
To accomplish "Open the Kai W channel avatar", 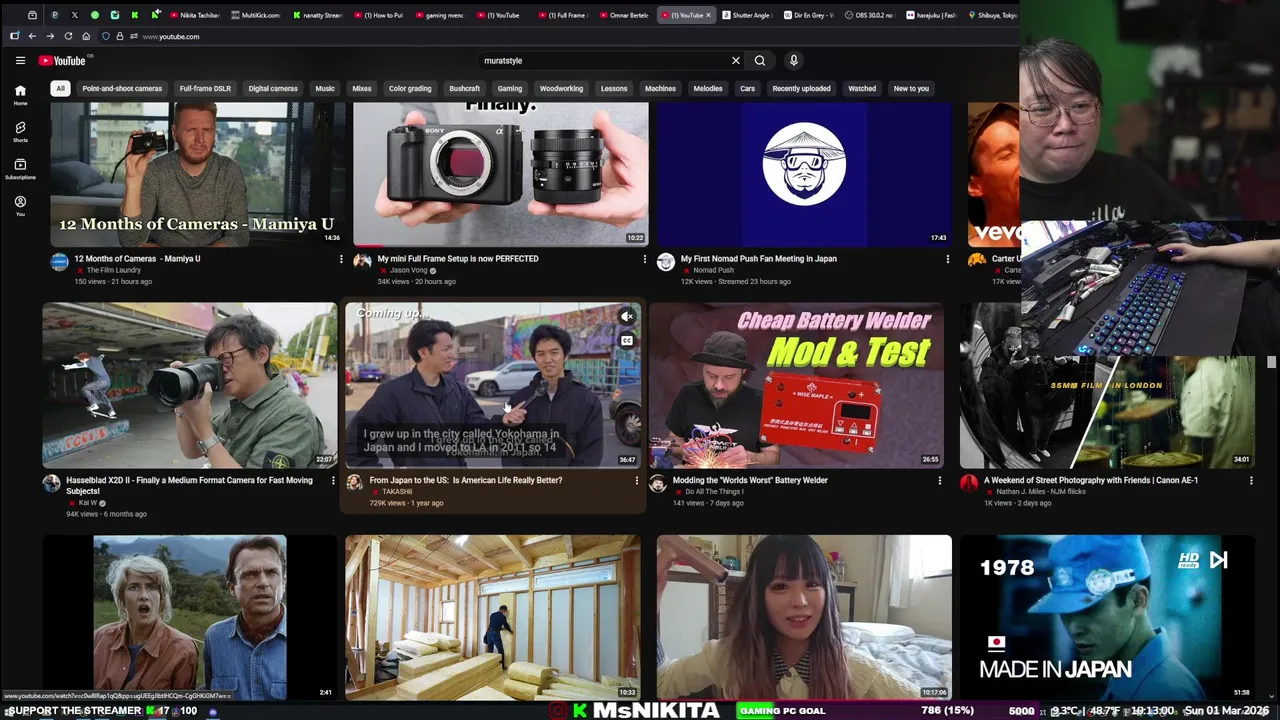I will [51, 484].
